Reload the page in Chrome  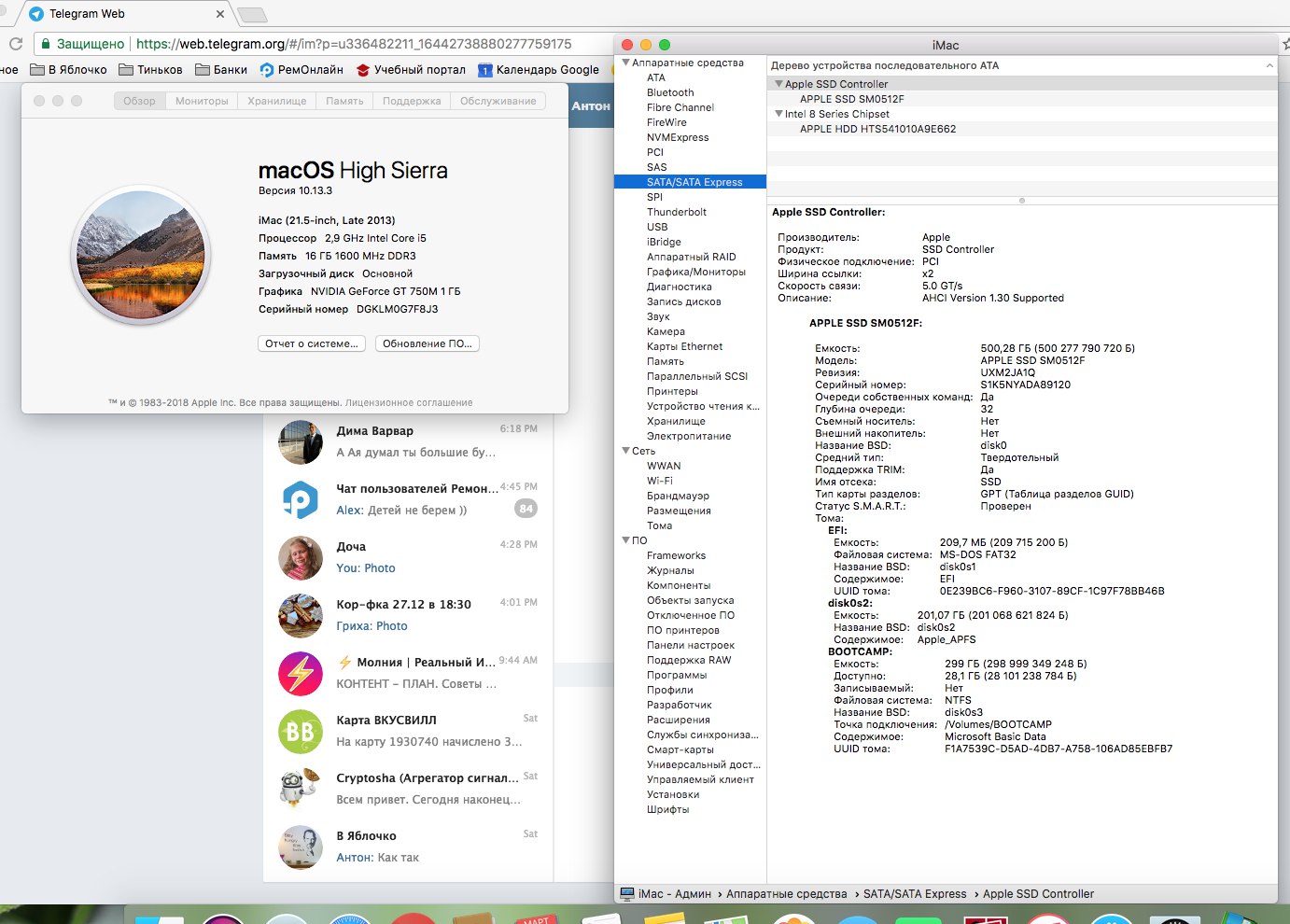(x=15, y=44)
